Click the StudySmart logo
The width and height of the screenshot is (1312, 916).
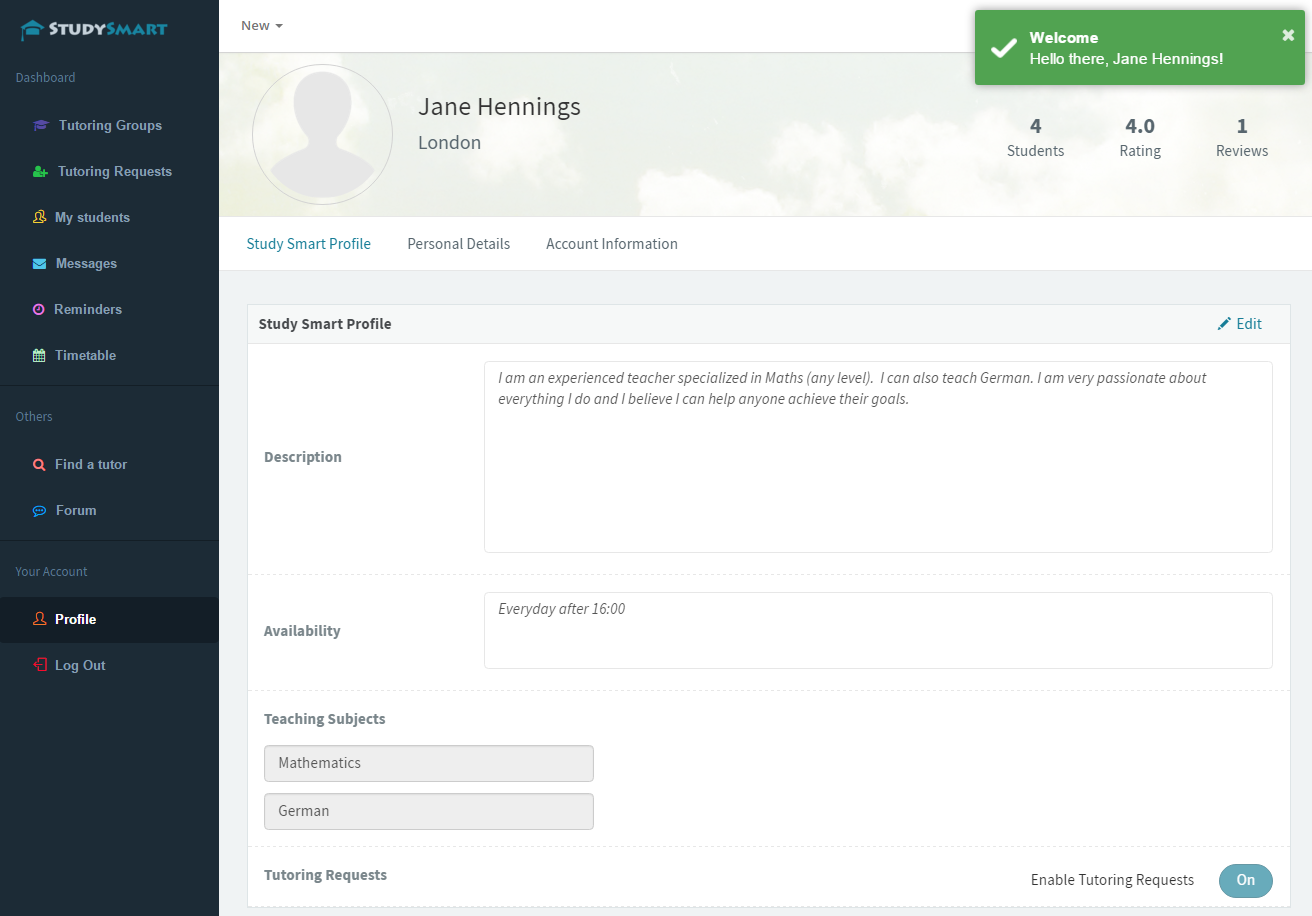(93, 29)
